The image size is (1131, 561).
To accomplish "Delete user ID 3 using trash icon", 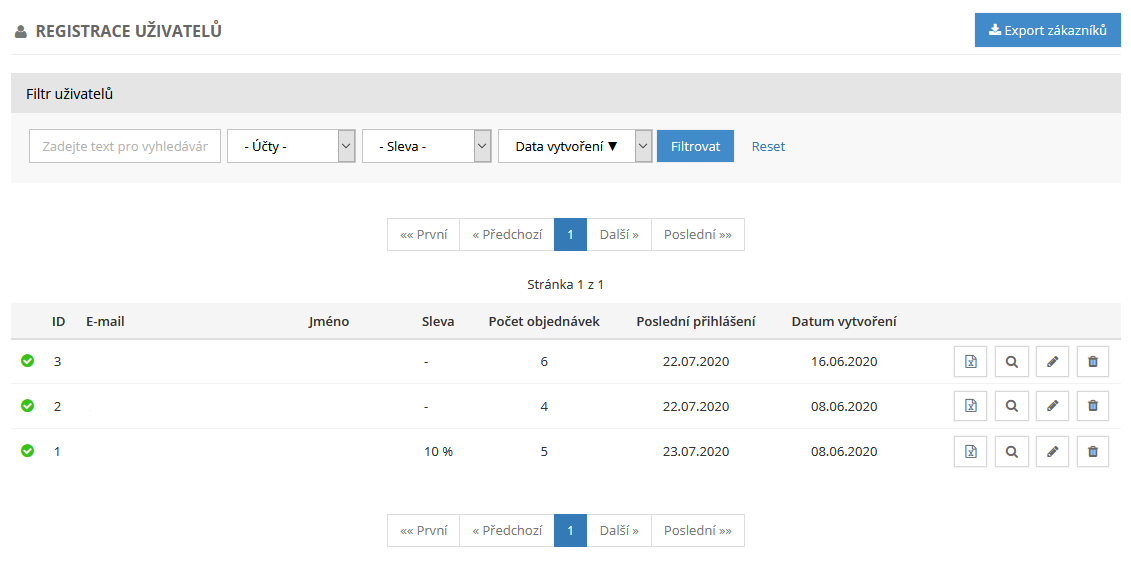I will (1092, 361).
